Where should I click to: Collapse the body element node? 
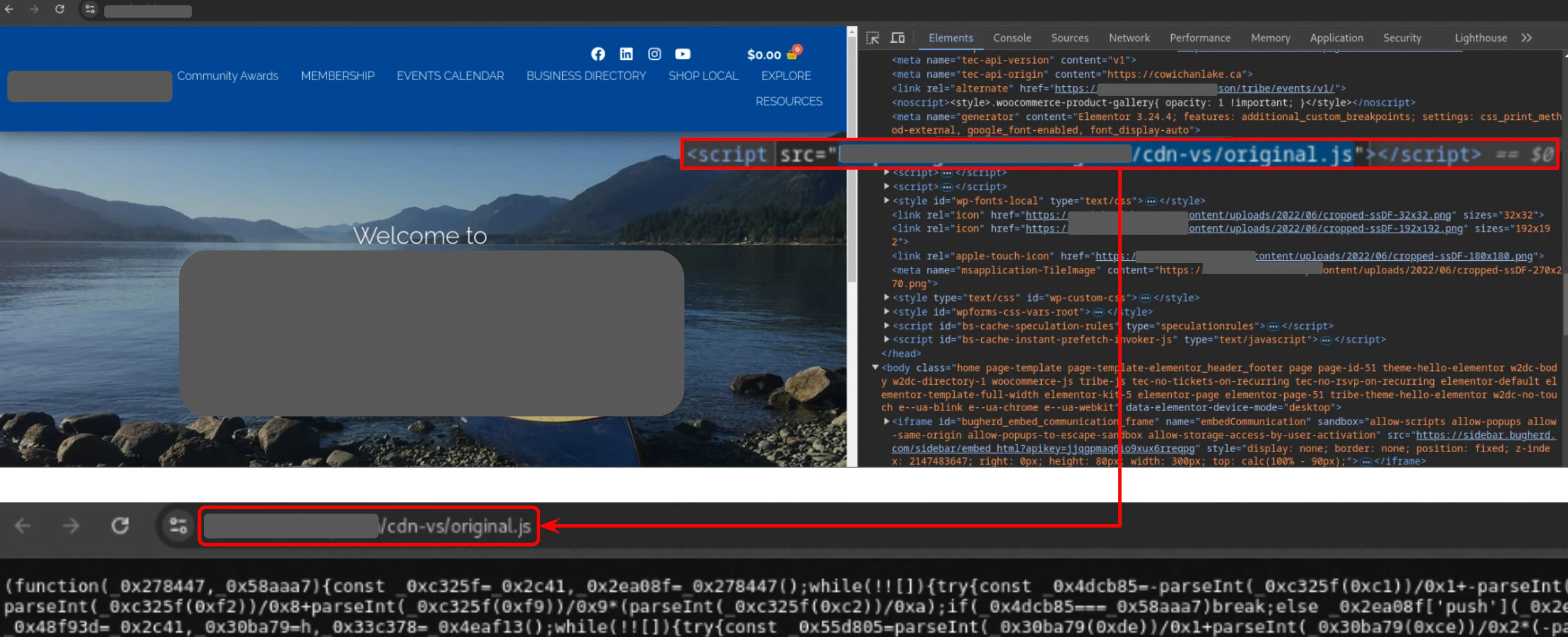(x=875, y=367)
